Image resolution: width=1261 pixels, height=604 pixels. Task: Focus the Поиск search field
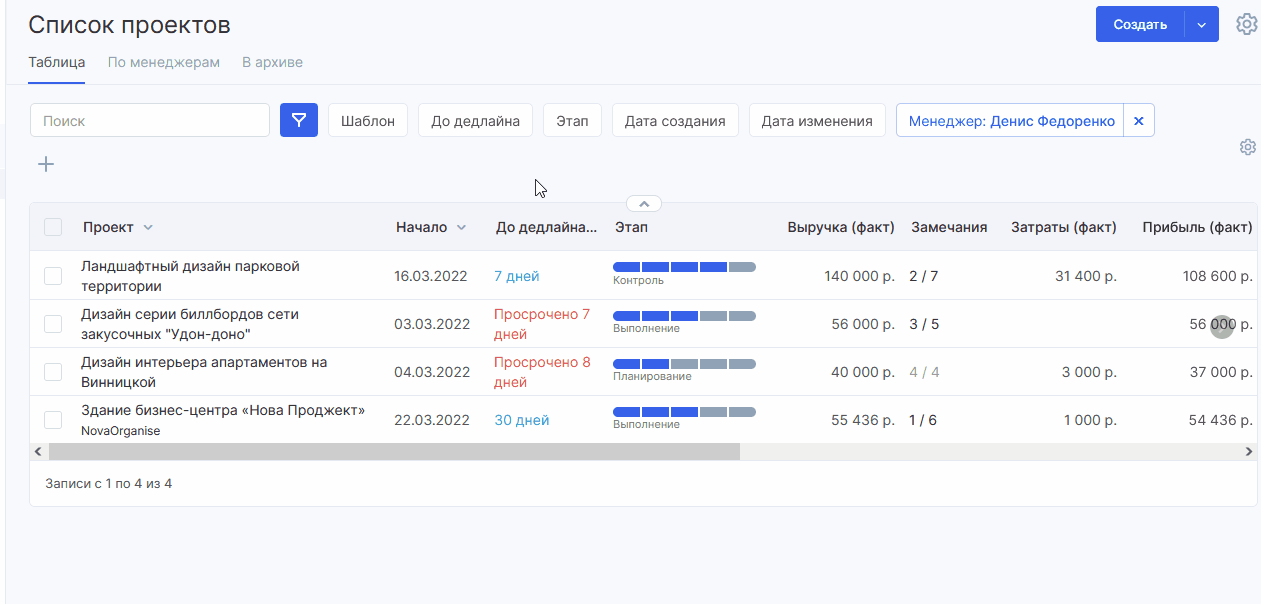click(150, 120)
